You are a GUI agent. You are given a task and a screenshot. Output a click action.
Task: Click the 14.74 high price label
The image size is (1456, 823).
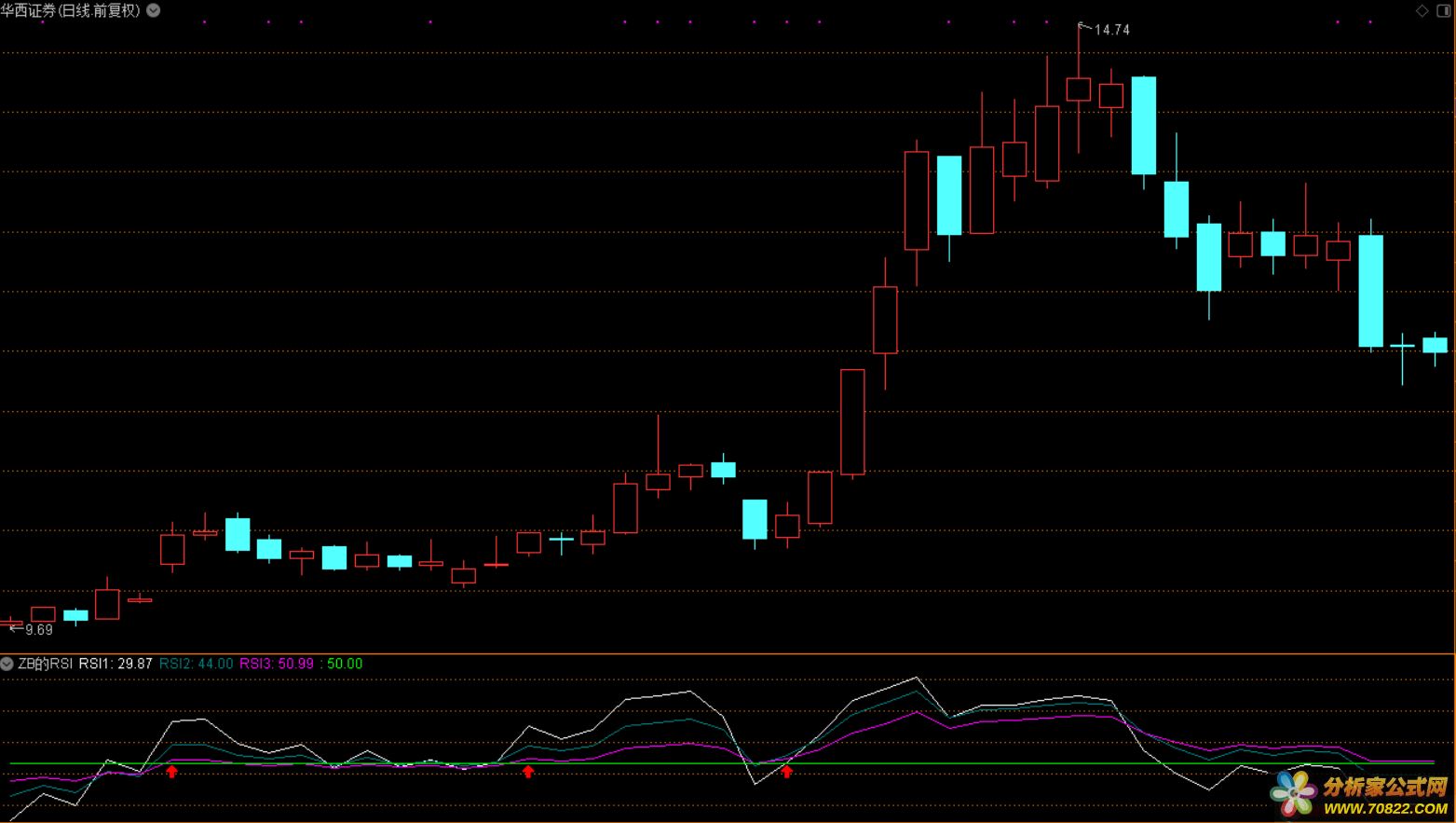[1111, 30]
